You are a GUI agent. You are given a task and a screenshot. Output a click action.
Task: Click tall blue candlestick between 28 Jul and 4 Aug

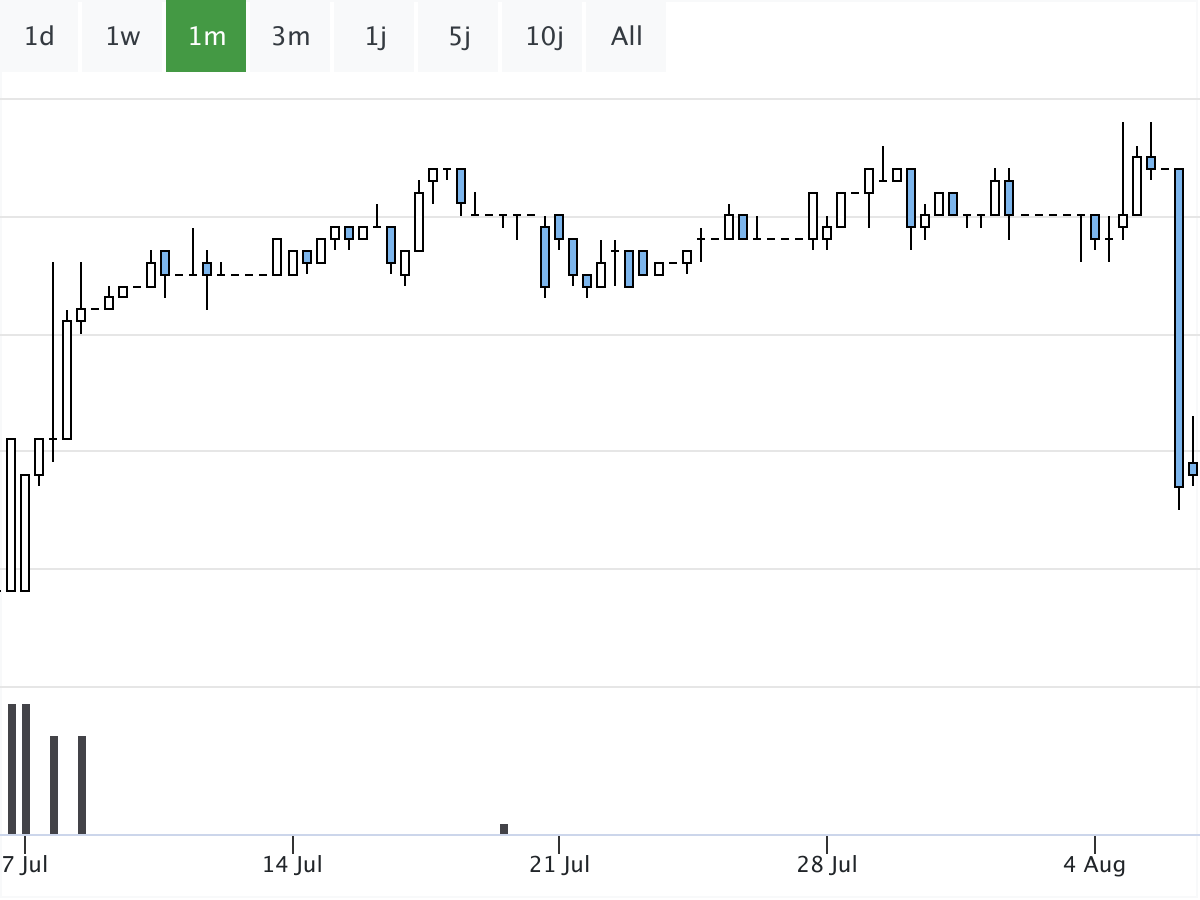click(x=911, y=198)
